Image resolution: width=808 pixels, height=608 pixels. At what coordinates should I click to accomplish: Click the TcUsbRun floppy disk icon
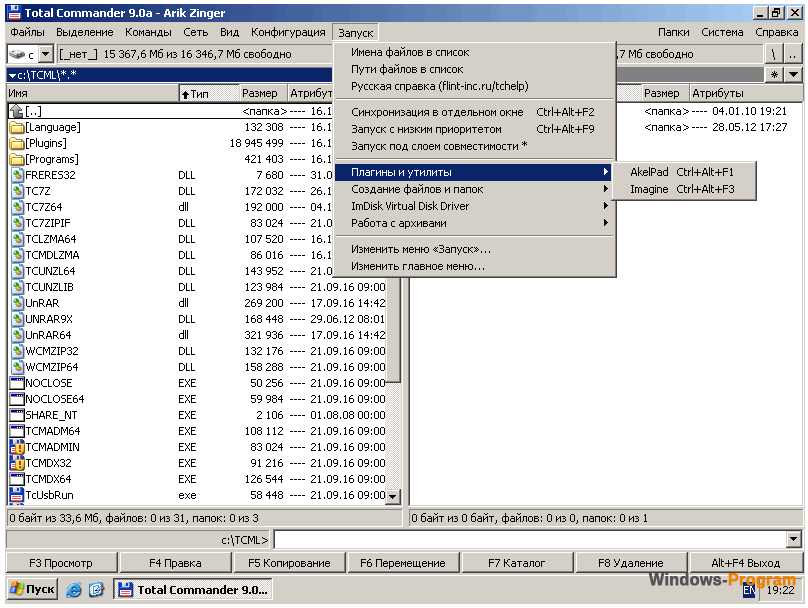click(x=17, y=495)
